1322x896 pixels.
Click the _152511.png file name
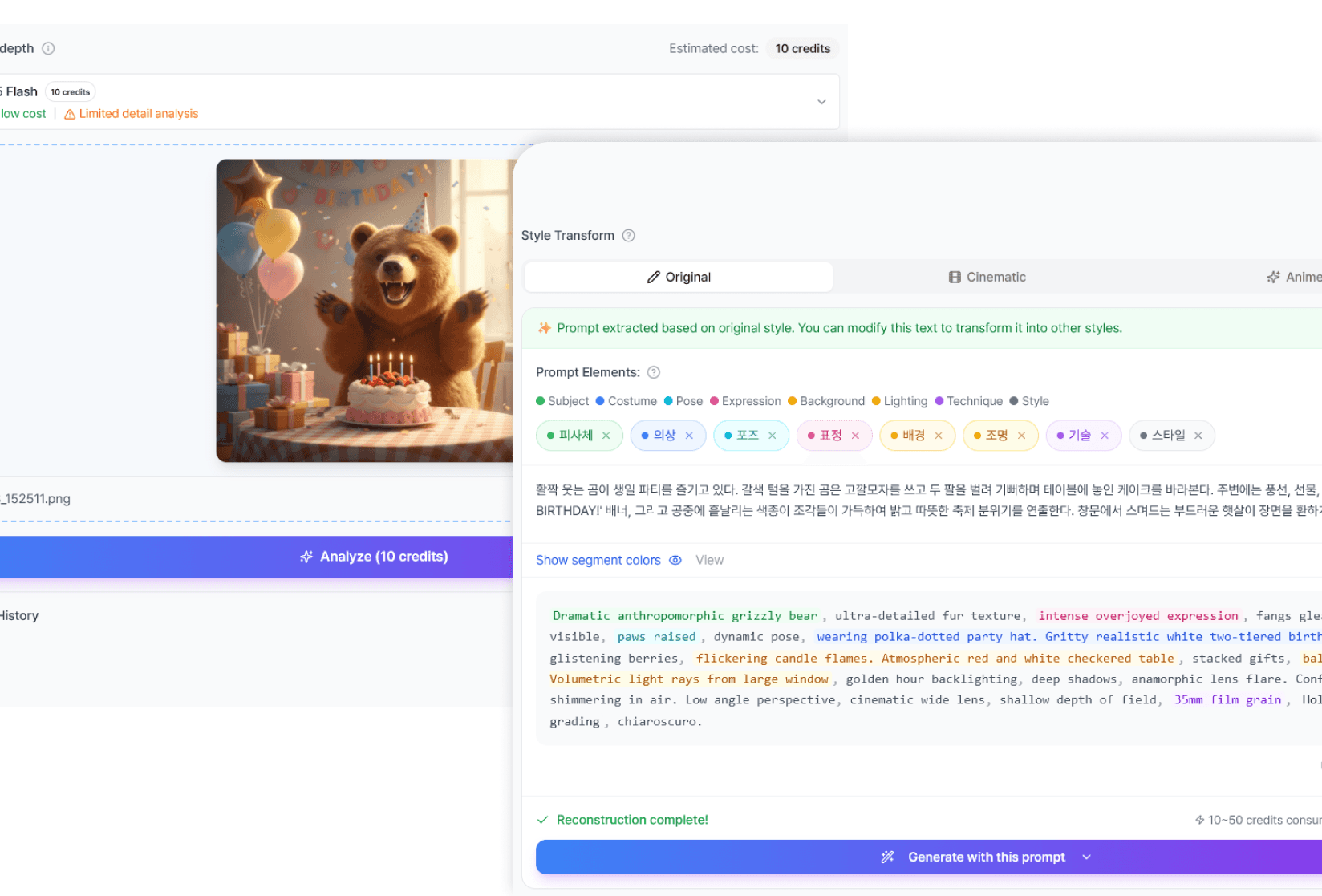pos(36,499)
